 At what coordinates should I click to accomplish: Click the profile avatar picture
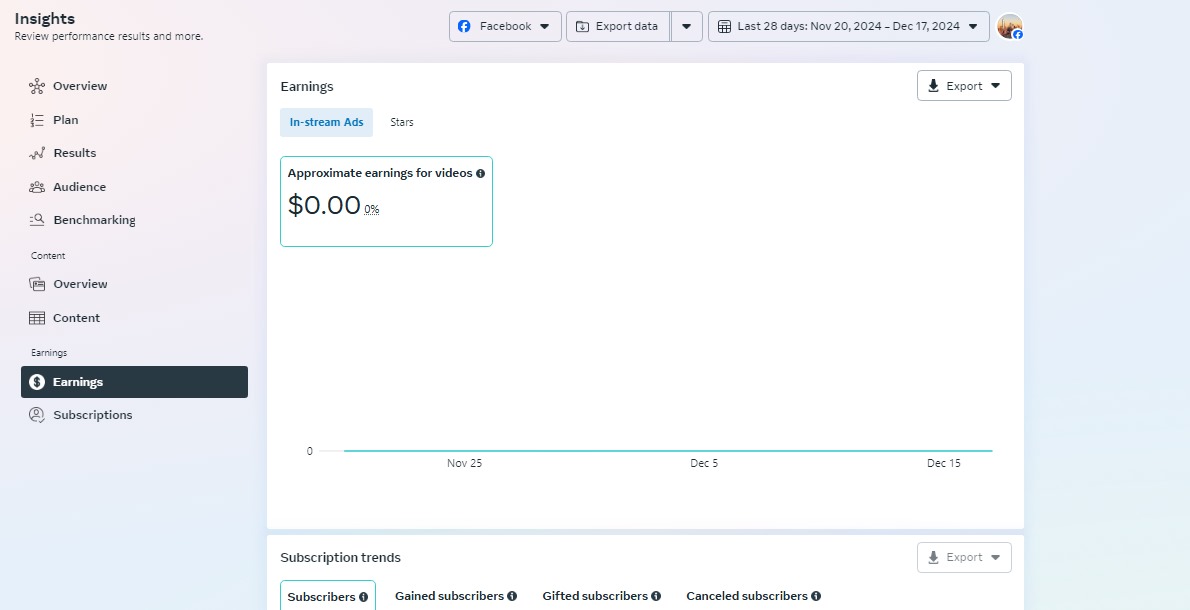(1009, 26)
